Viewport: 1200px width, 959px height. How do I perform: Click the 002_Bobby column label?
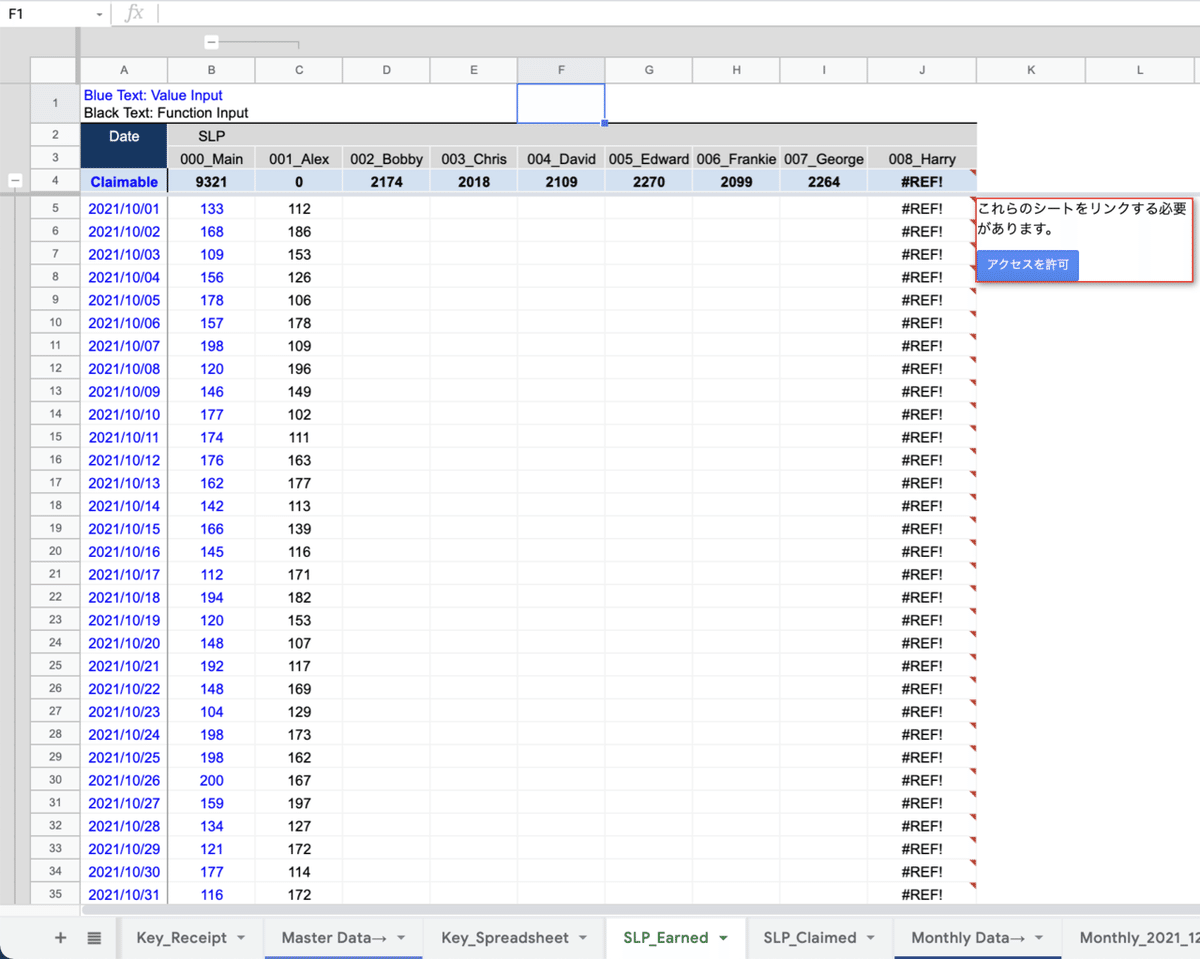click(x=386, y=159)
